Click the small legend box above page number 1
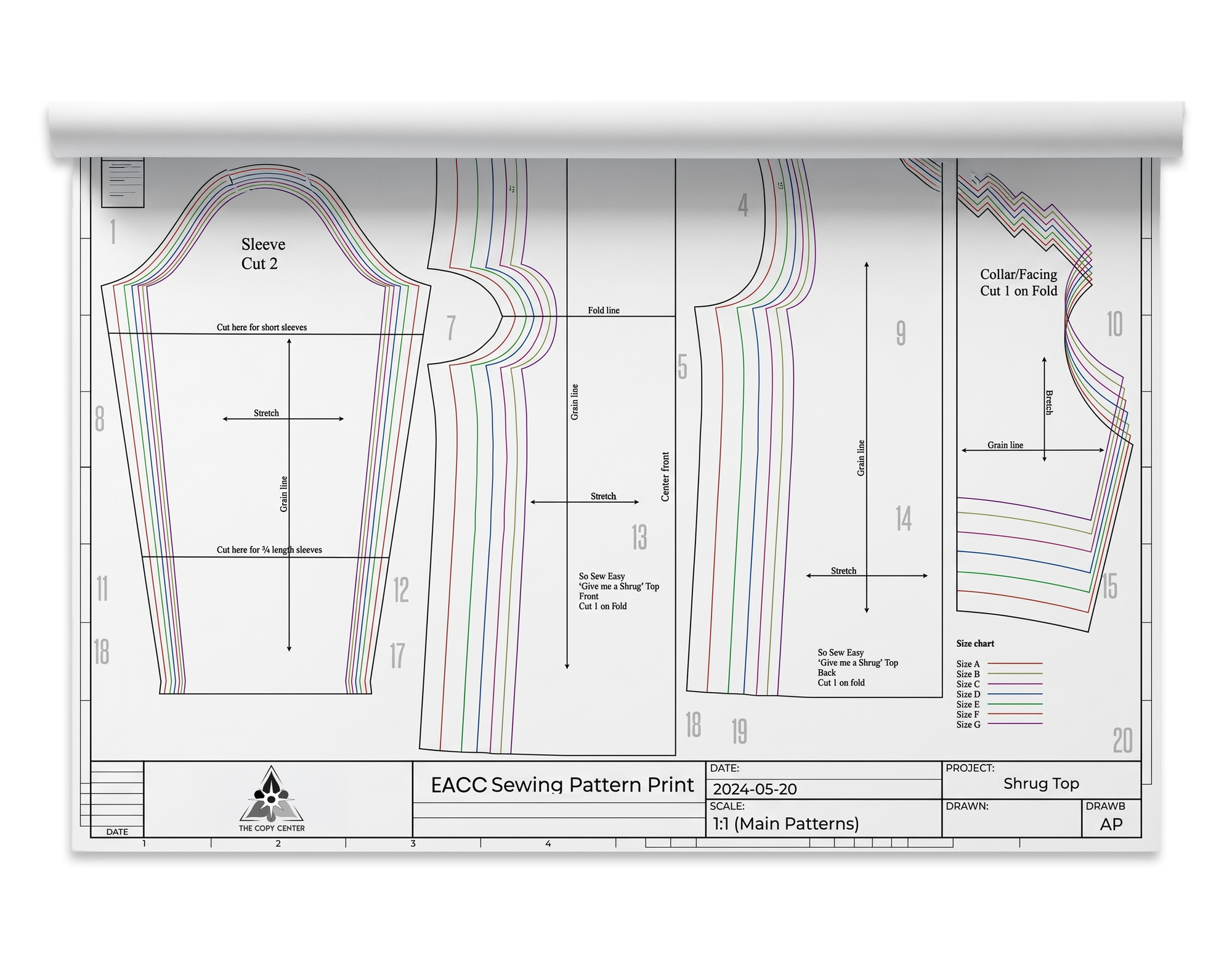Viewport: 1232px width, 971px height. click(123, 183)
